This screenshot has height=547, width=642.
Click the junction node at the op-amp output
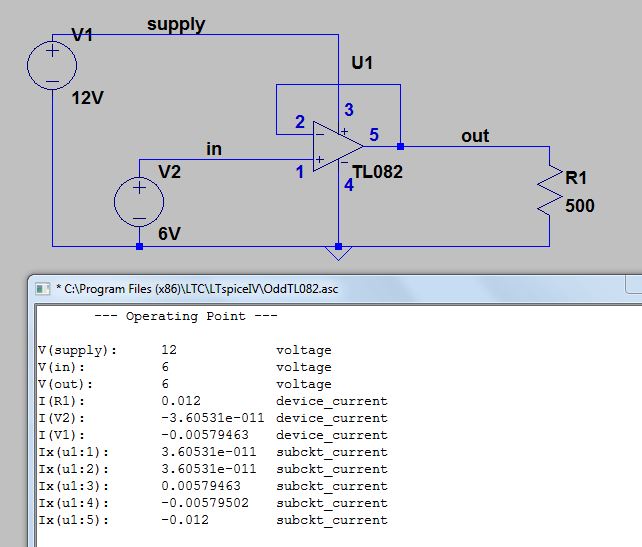point(400,146)
